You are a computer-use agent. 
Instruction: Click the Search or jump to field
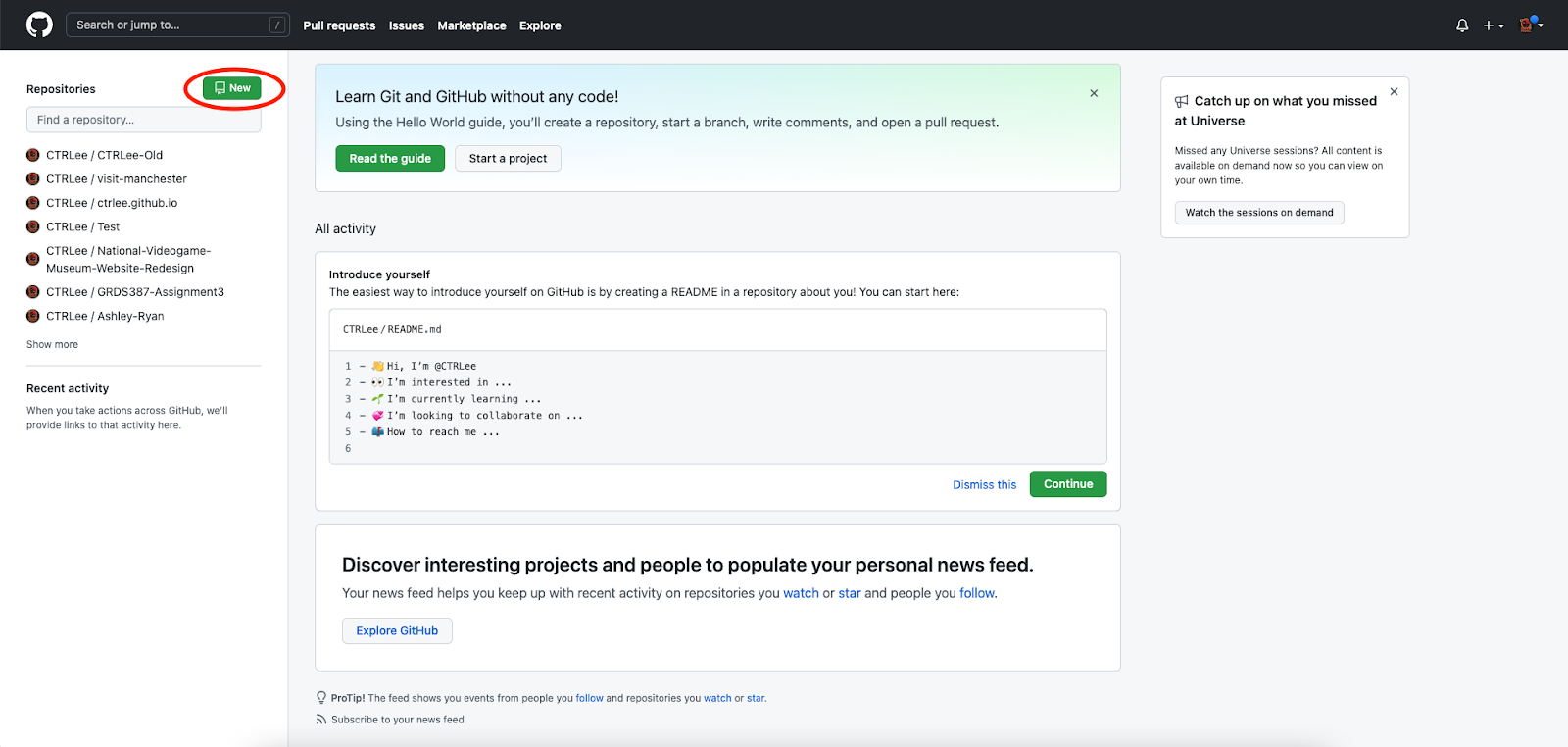(x=177, y=25)
